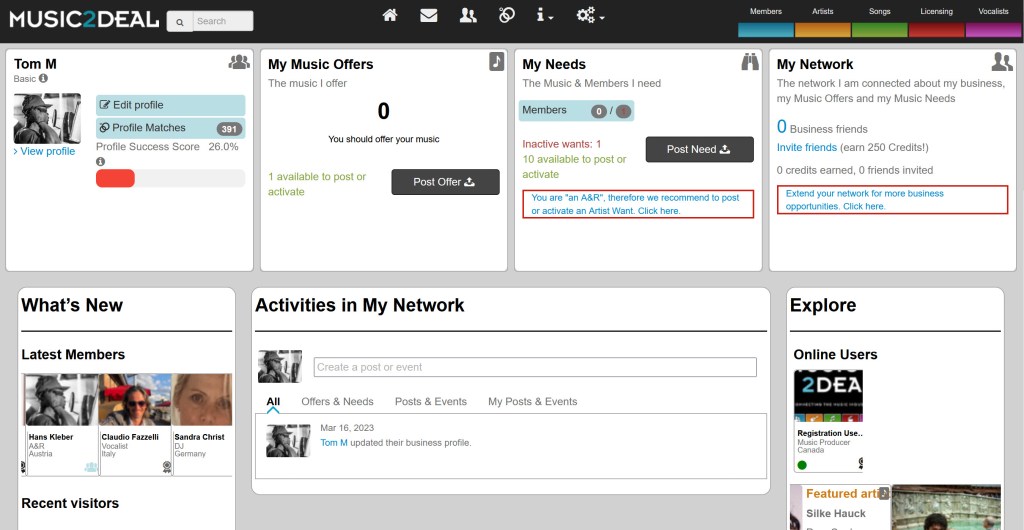The width and height of the screenshot is (1024, 530).
Task: Click the search magnifier icon
Action: [x=179, y=21]
